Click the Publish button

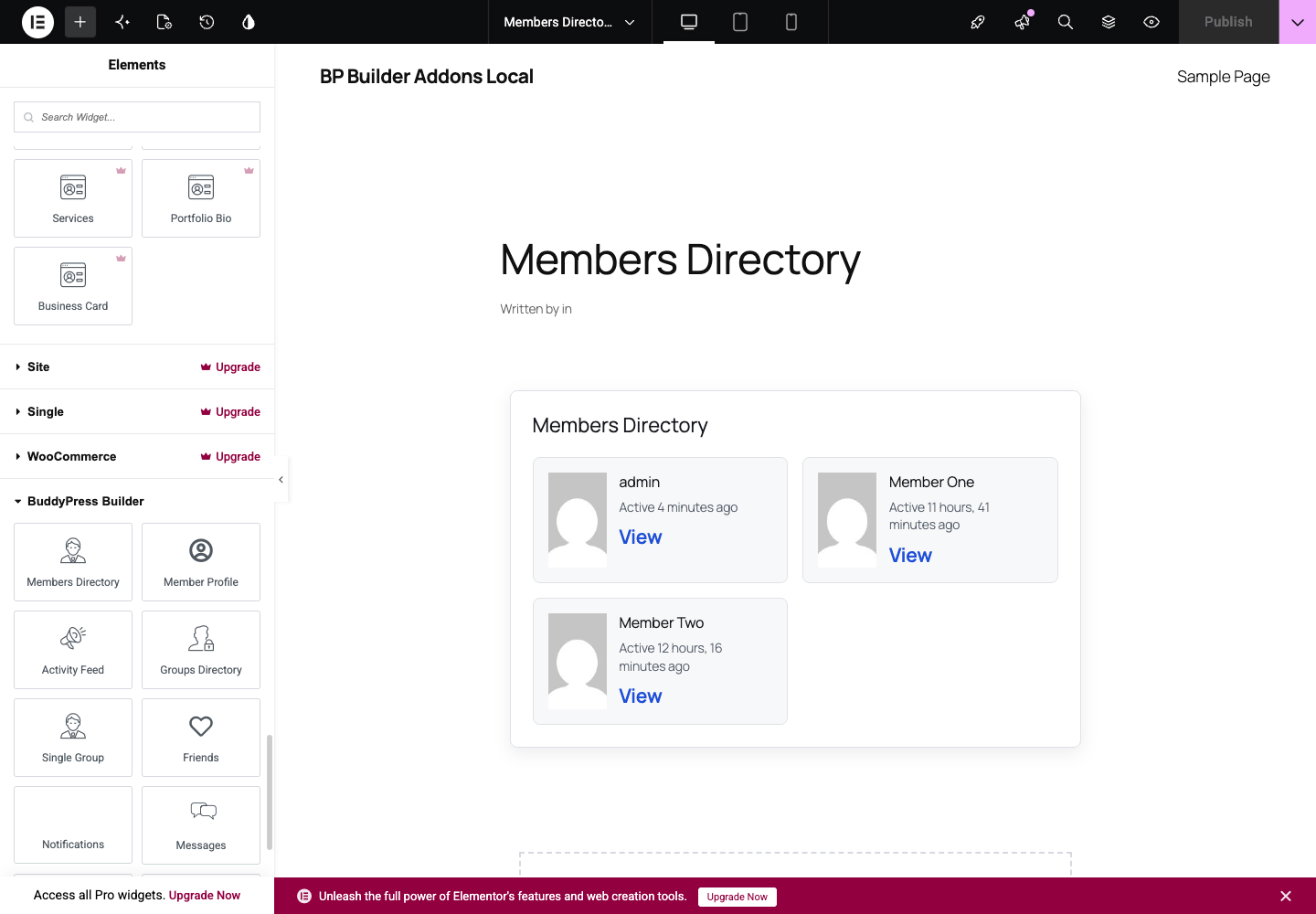tap(1228, 22)
